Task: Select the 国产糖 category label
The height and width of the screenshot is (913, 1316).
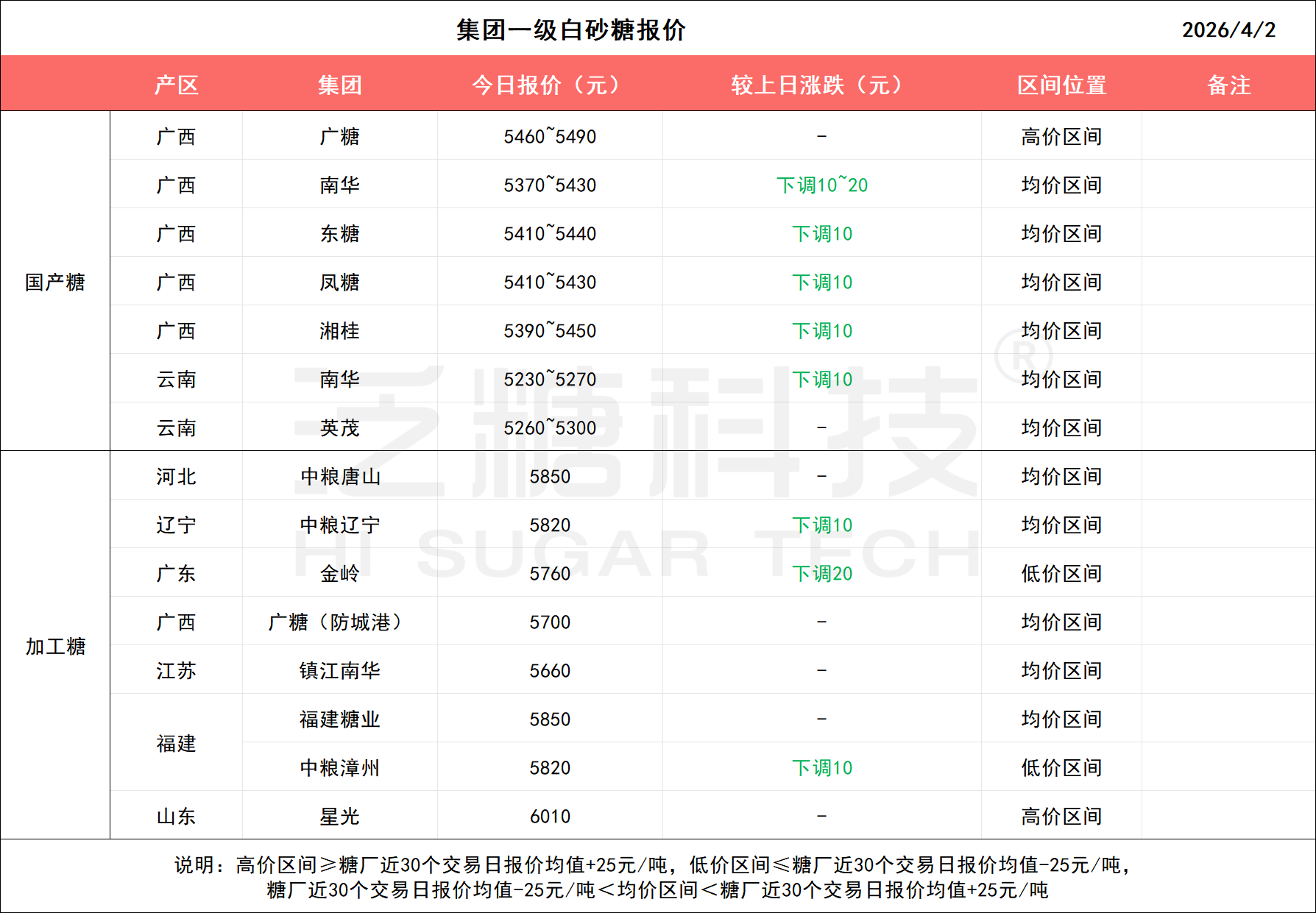Action: click(54, 282)
